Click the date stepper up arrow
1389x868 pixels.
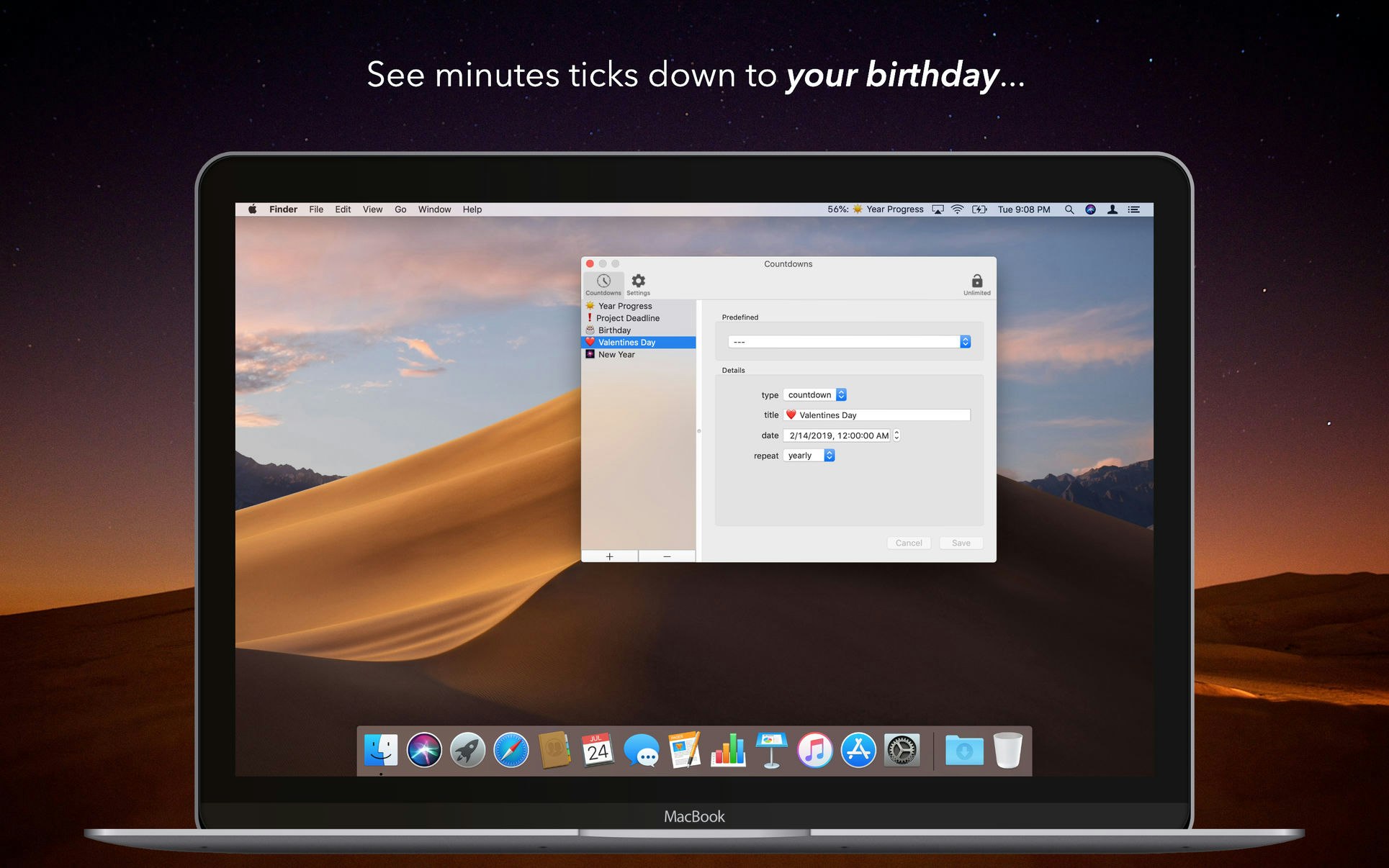pyautogui.click(x=898, y=432)
